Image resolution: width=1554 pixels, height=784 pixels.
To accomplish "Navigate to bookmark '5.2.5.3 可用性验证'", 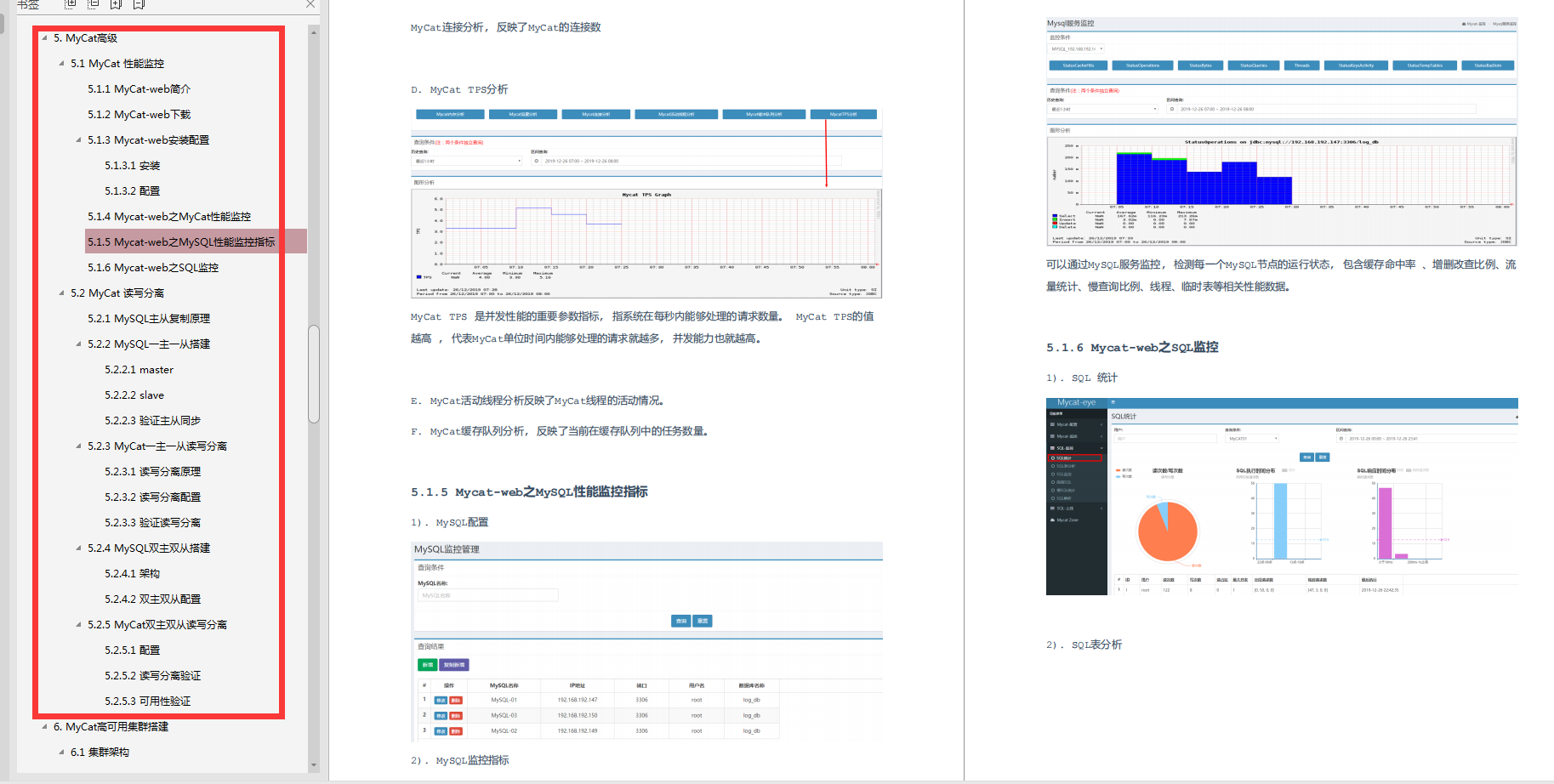I will pyautogui.click(x=147, y=702).
